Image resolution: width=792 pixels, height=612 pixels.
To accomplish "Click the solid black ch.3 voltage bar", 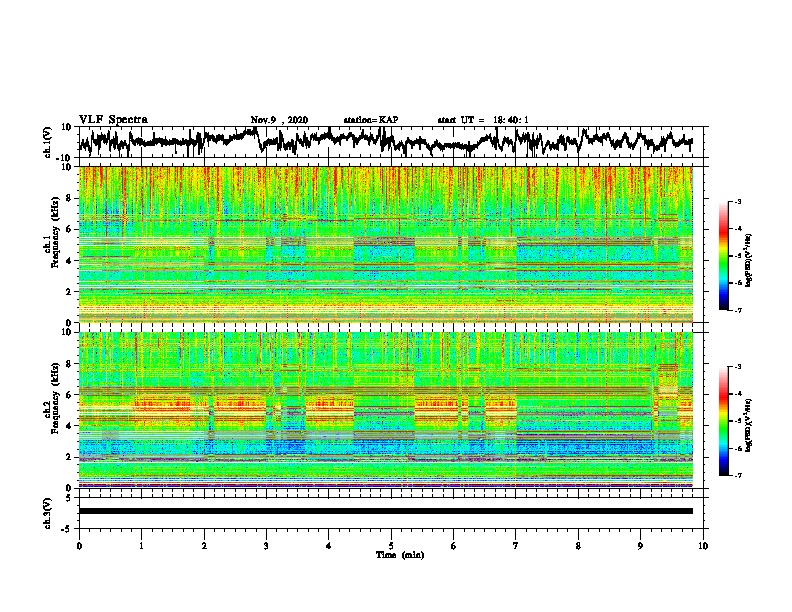I will 386,511.
